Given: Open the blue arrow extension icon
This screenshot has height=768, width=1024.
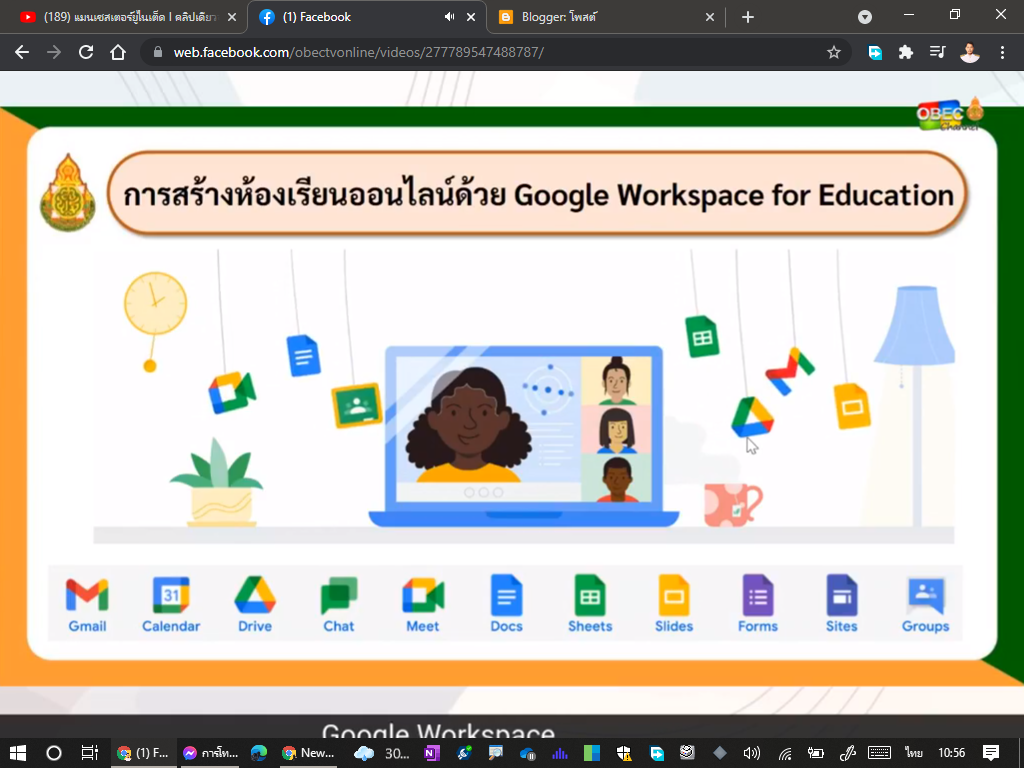Looking at the screenshot, I should click(x=875, y=52).
